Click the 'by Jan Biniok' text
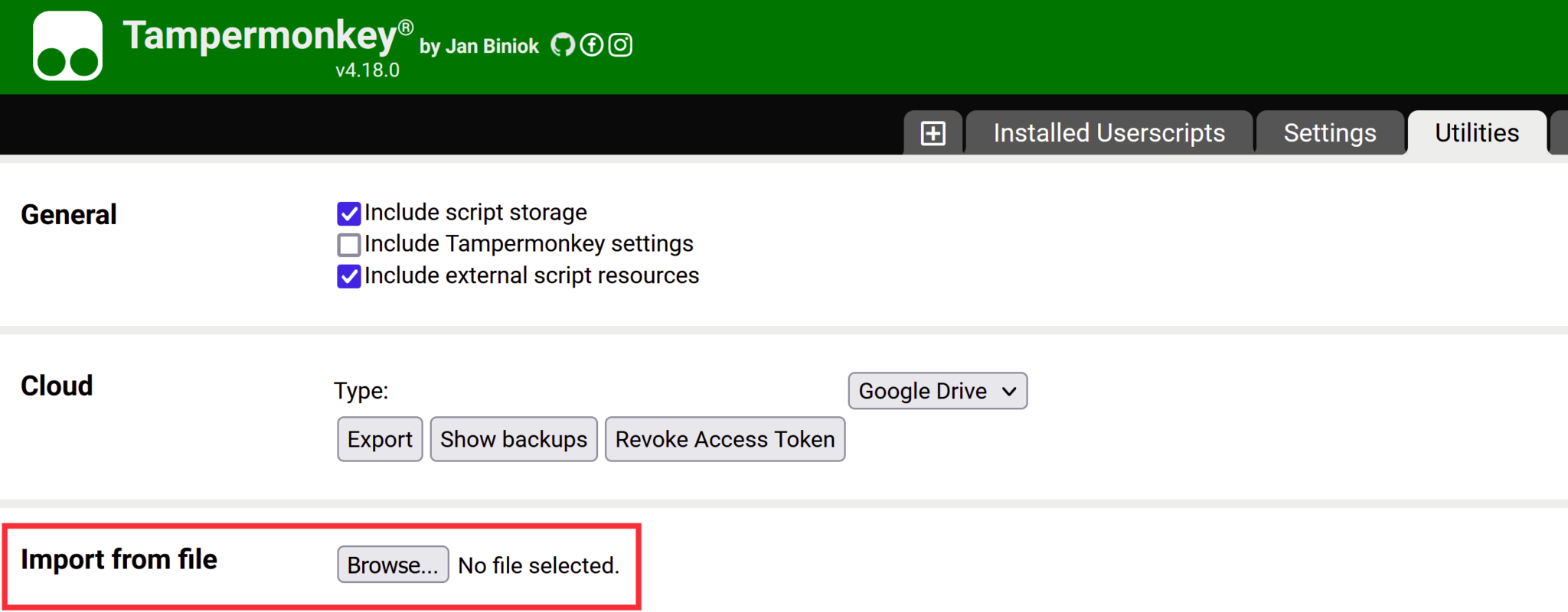The height and width of the screenshot is (612, 1568). click(479, 47)
